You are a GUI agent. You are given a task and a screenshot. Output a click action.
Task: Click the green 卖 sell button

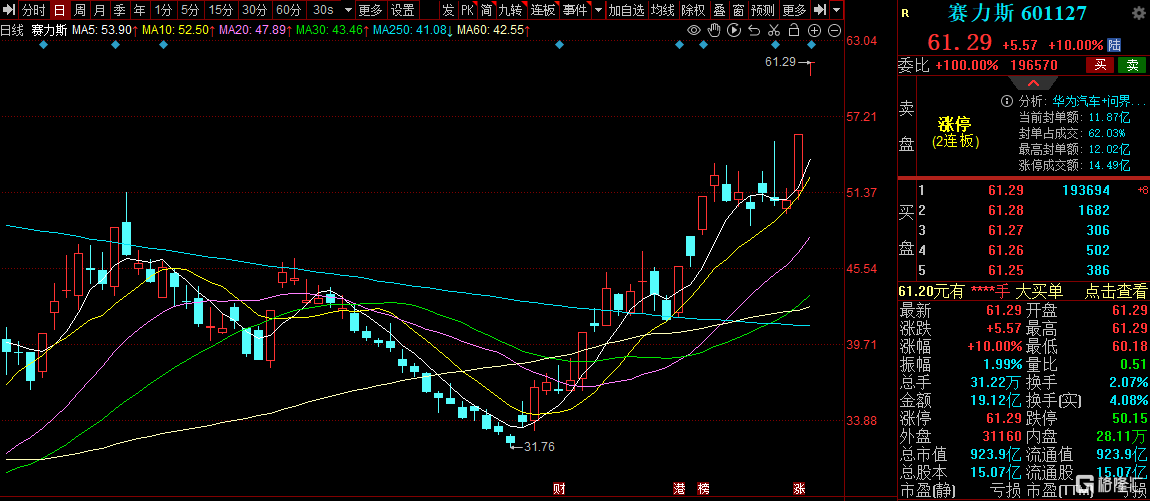point(1132,65)
